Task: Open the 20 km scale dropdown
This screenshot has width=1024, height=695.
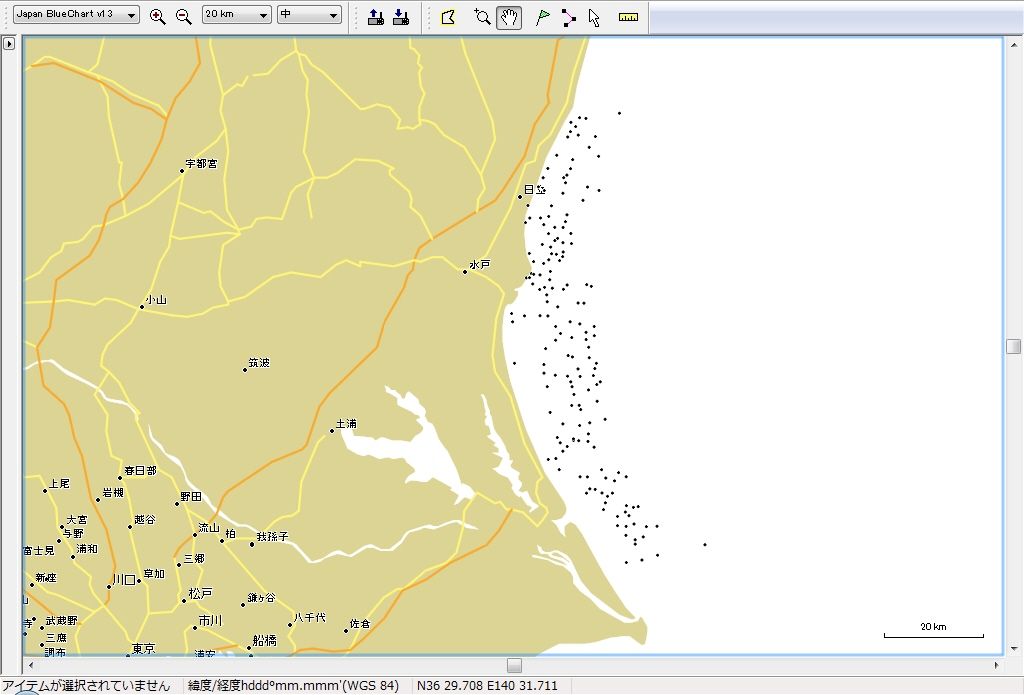Action: [x=236, y=14]
